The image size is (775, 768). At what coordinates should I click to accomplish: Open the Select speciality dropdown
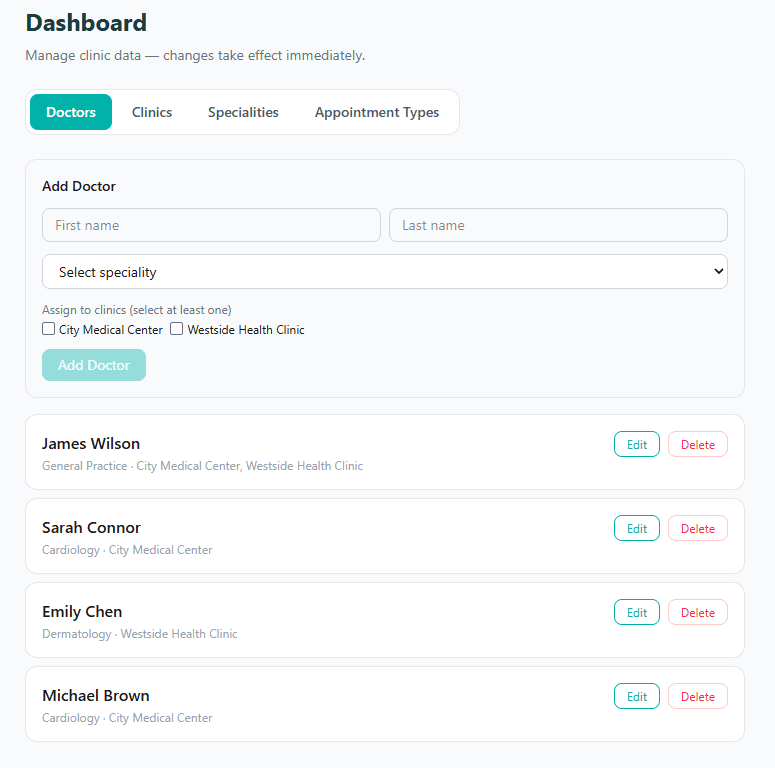pos(385,272)
